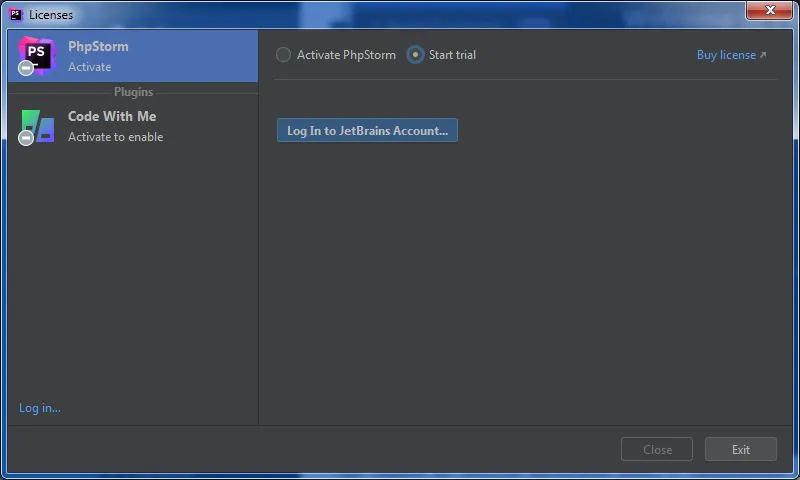The width and height of the screenshot is (800, 480).
Task: Click the Code With Me plugin icon
Action: [x=39, y=125]
